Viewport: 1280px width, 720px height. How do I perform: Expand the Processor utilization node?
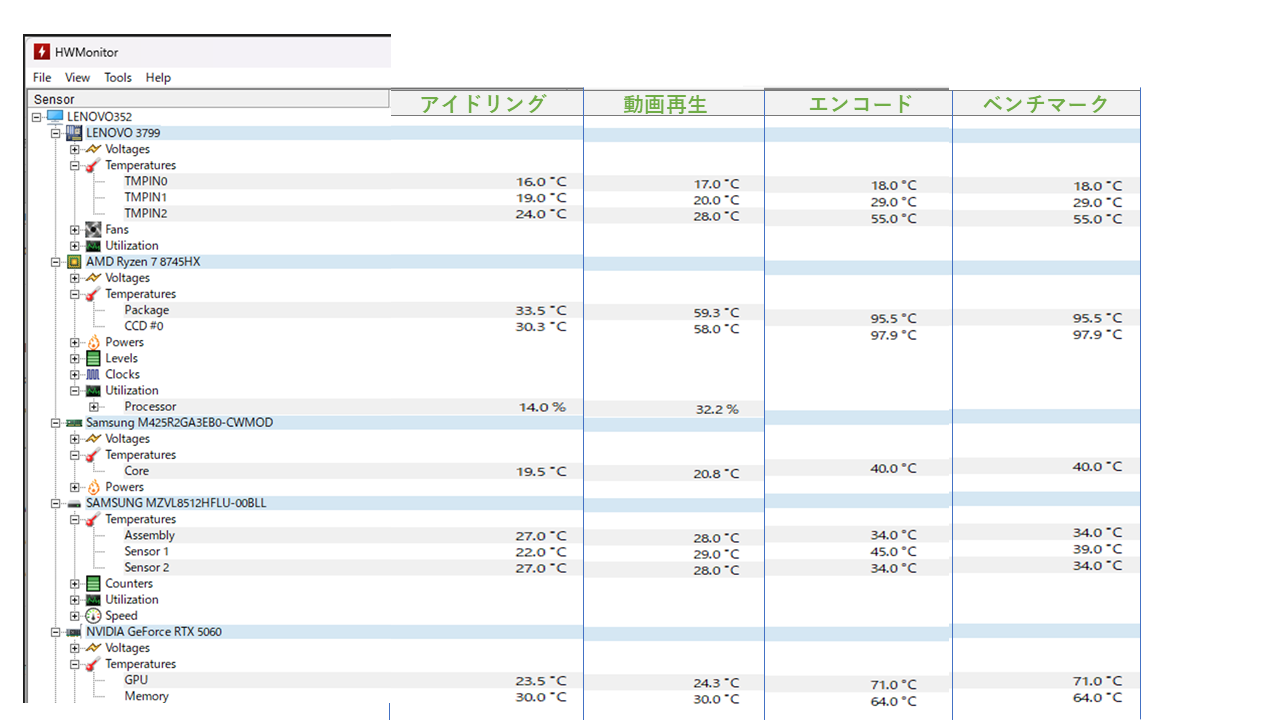tap(93, 407)
